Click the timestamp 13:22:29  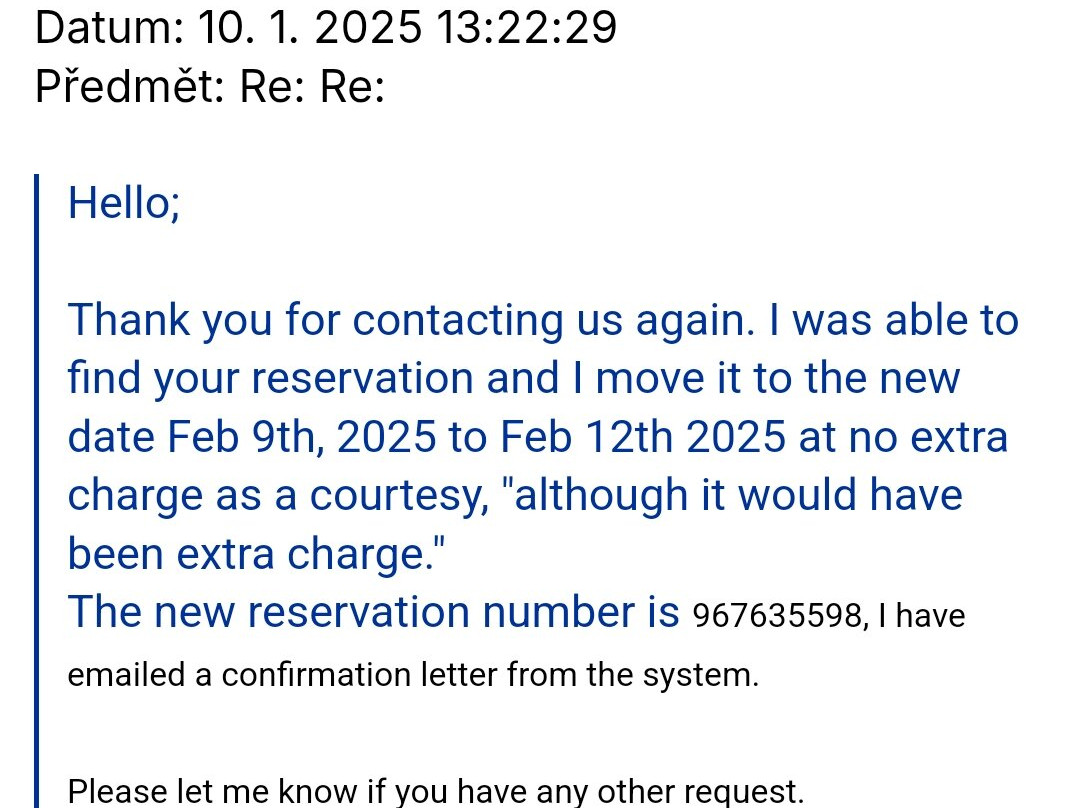point(526,28)
